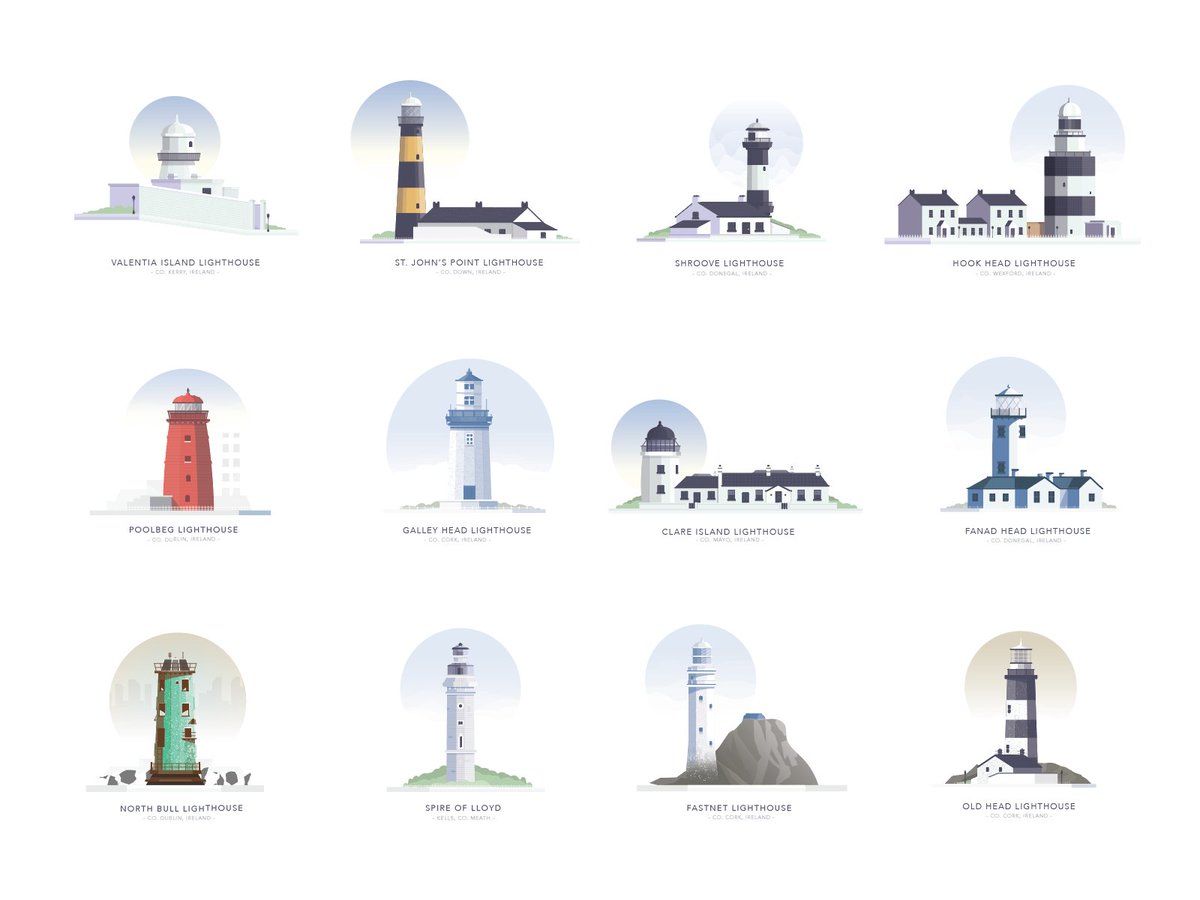
Task: Click "CO. CORK, IRELAND" under Fastnet Lighthouse
Action: coord(740,817)
